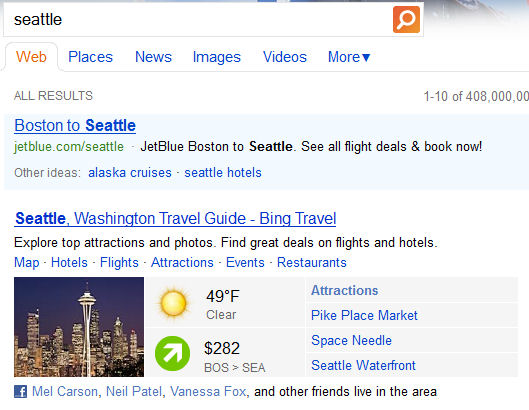Click the green flight arrow icon
Screen dimensions: 529x410
[172, 353]
